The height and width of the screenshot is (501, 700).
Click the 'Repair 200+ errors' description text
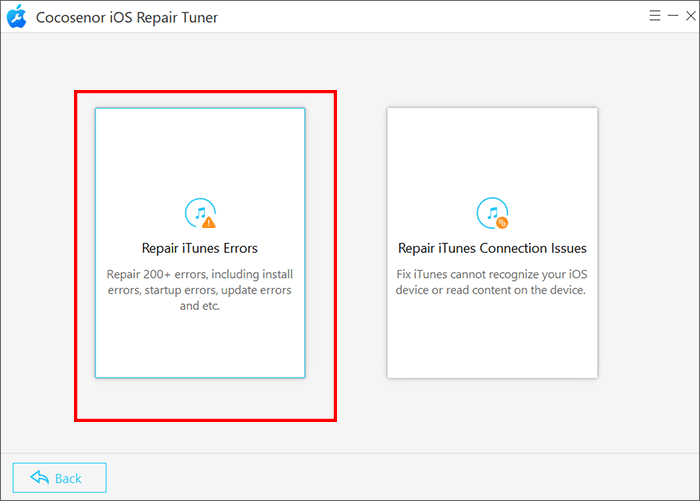(200, 290)
